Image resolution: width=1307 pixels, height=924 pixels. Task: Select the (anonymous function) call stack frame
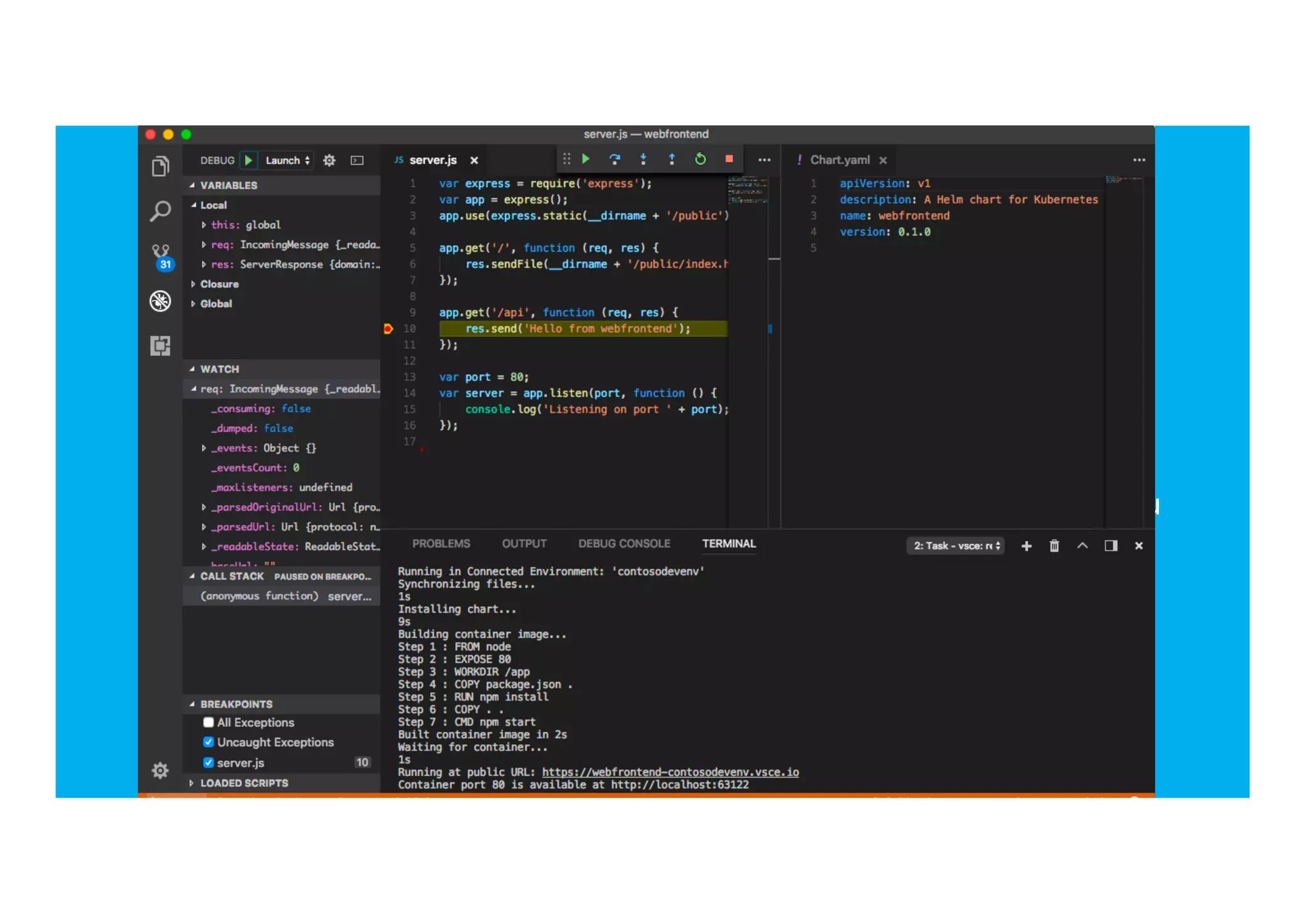(281, 596)
